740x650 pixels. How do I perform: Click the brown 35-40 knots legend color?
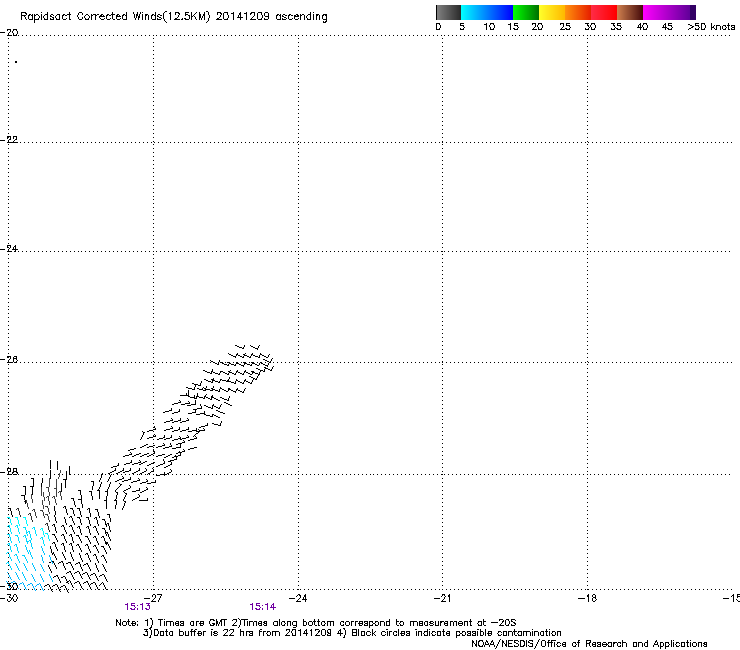tap(630, 12)
